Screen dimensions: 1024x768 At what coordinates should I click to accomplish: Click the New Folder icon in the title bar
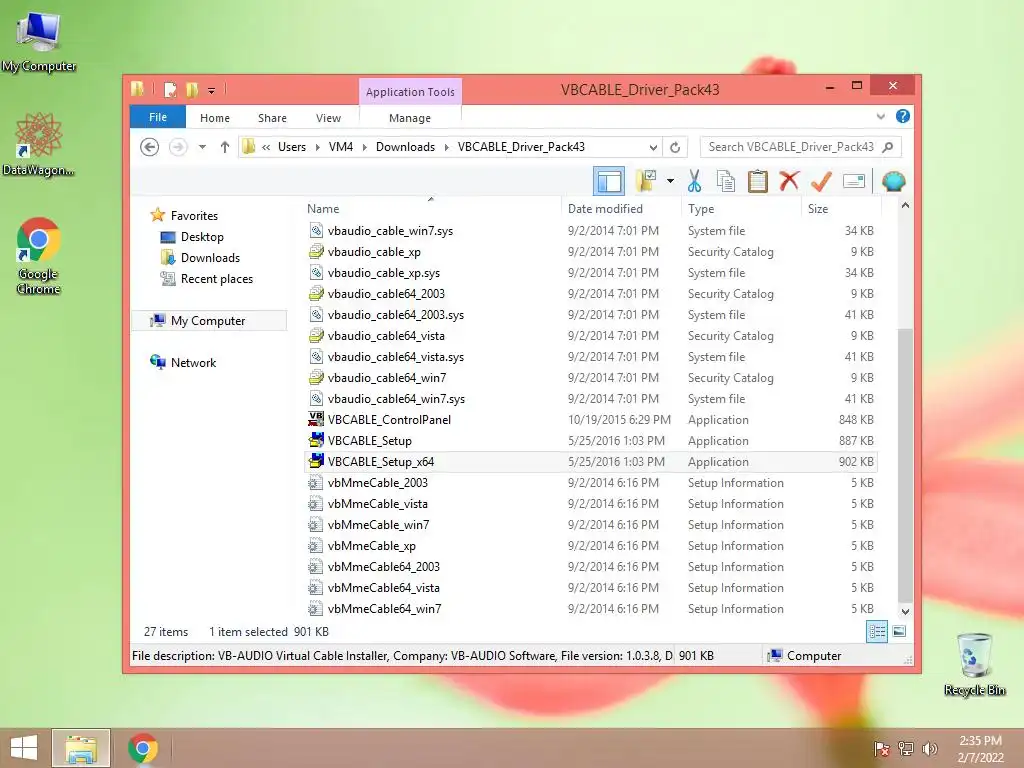coord(191,89)
